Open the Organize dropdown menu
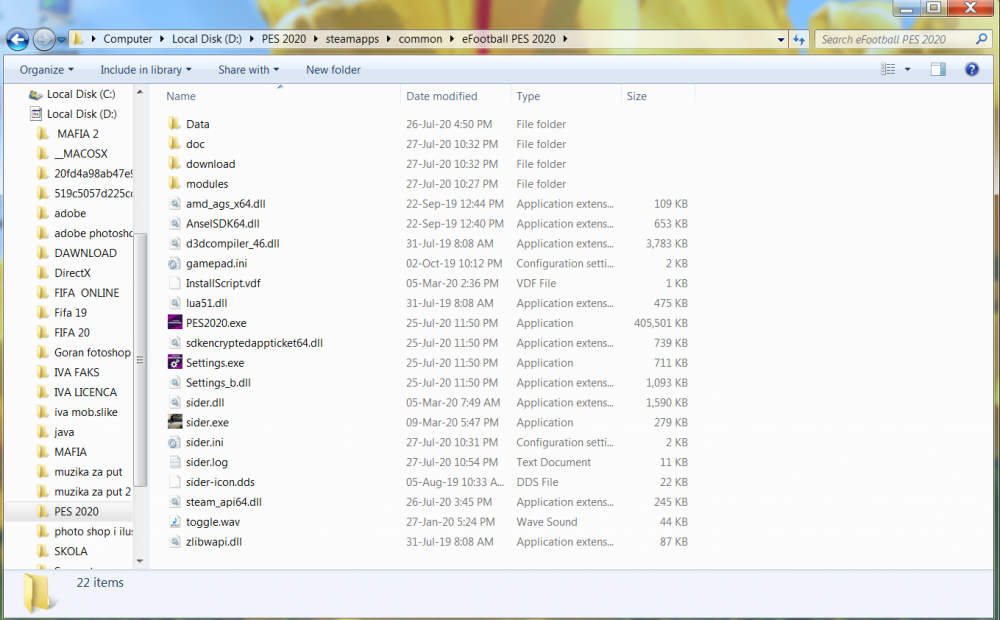1000x620 pixels. click(x=46, y=70)
